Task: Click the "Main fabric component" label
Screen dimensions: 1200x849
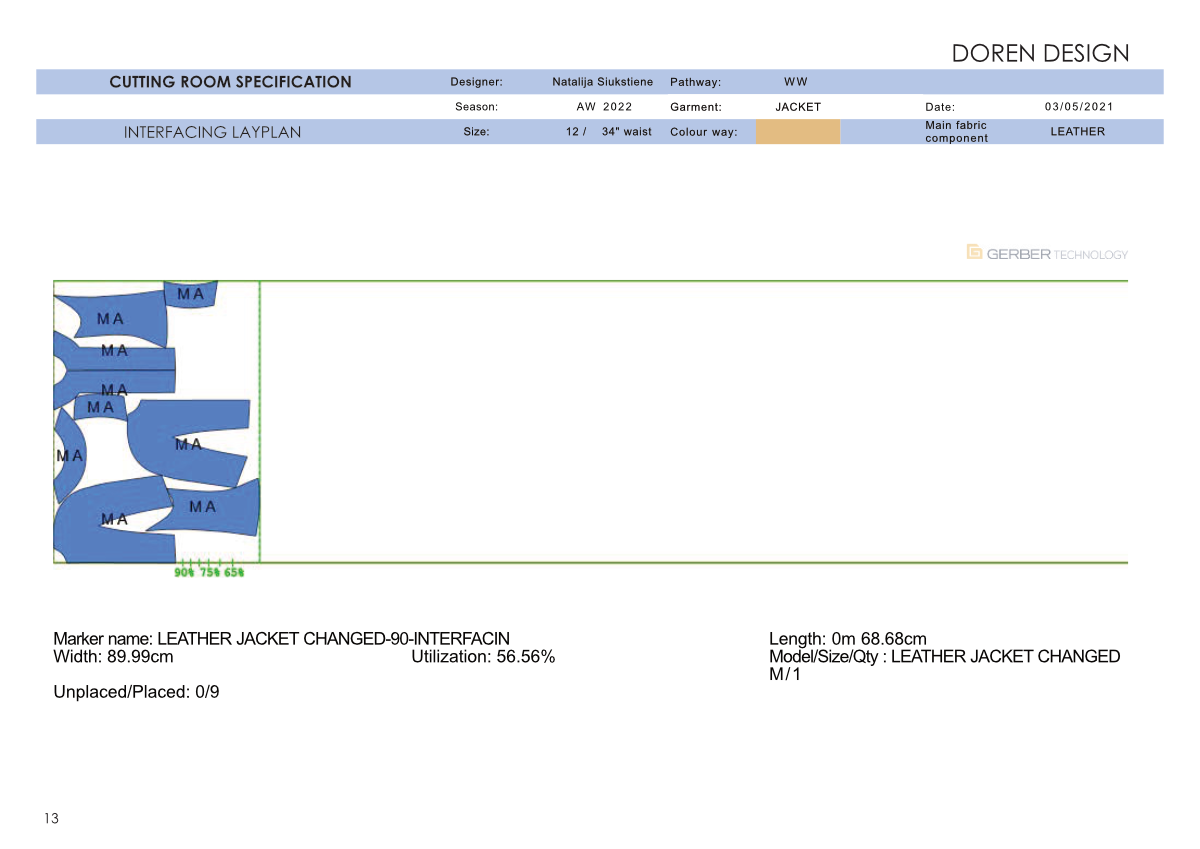Action: pos(956,132)
